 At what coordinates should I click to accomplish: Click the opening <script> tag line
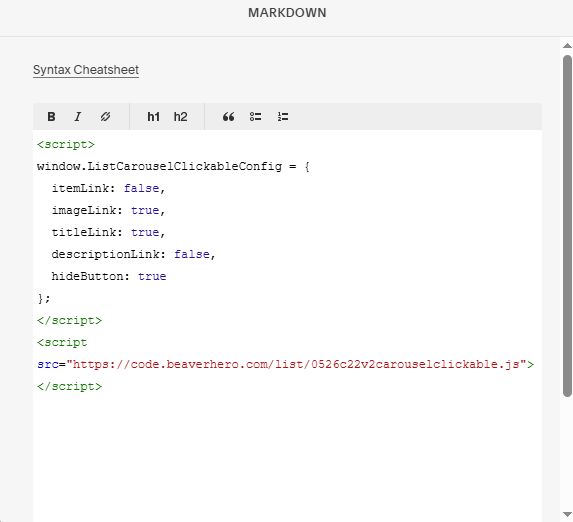(x=66, y=144)
